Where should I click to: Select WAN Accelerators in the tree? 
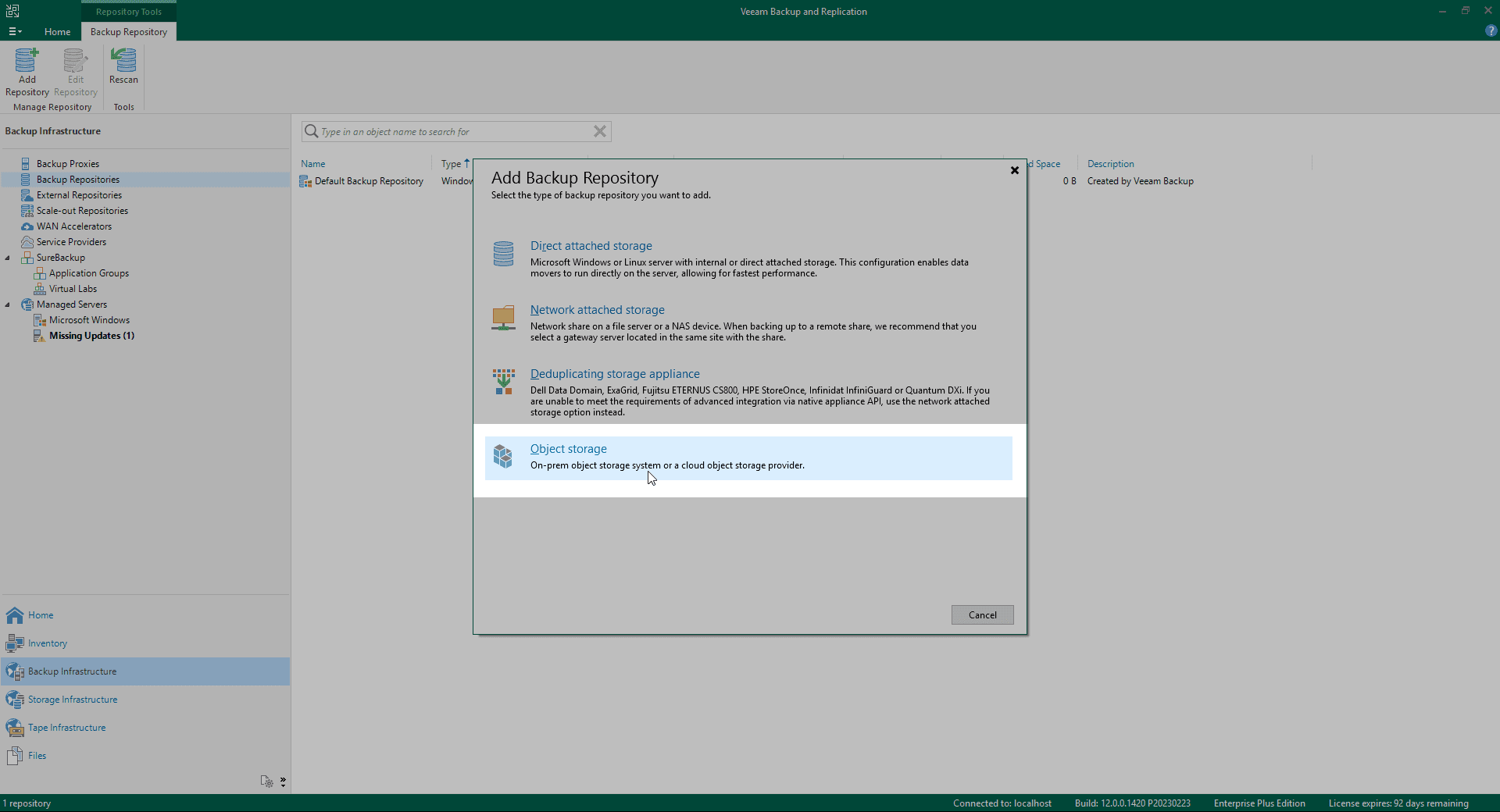(73, 226)
